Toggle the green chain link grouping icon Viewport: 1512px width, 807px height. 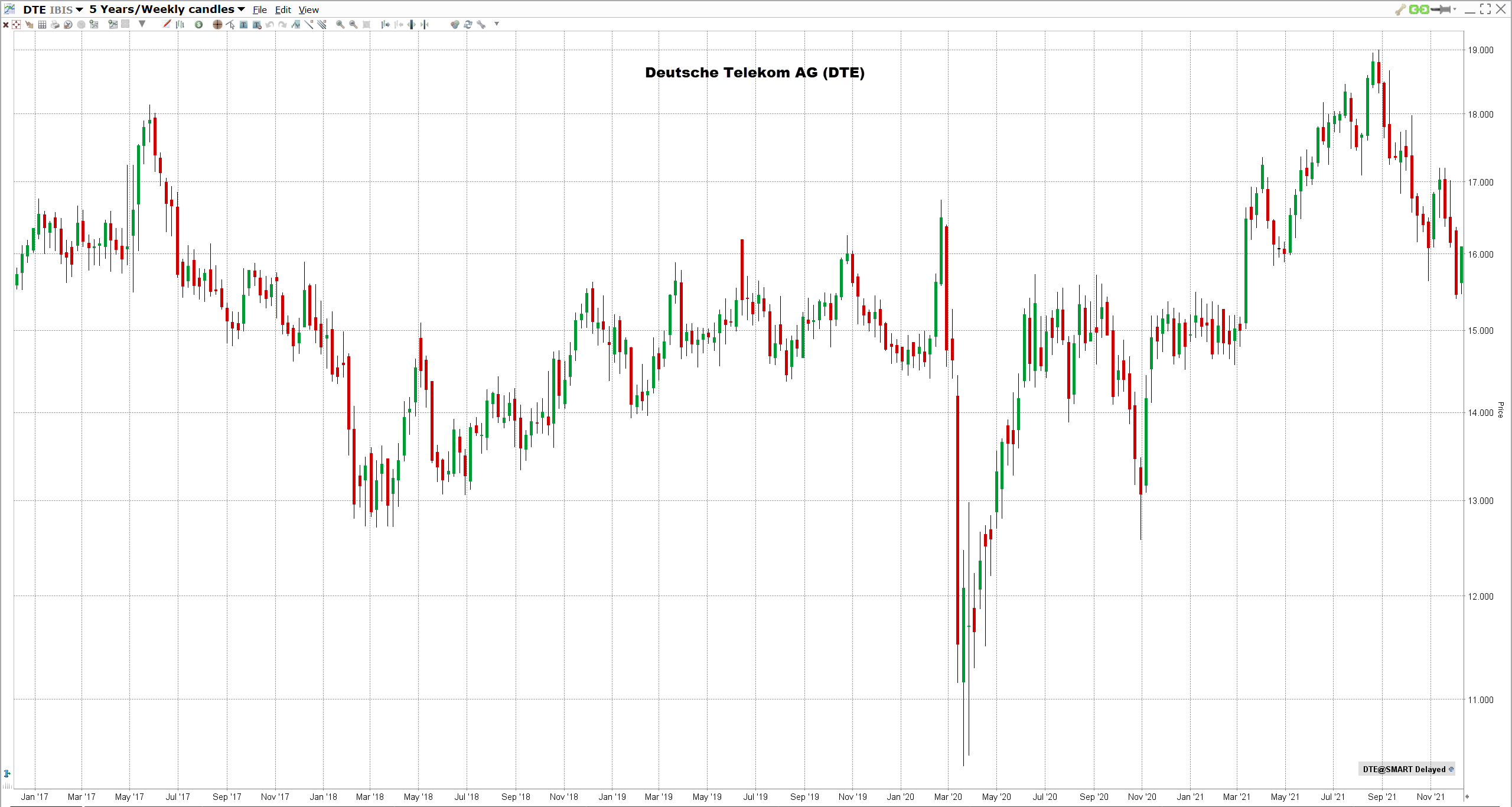pos(1419,9)
